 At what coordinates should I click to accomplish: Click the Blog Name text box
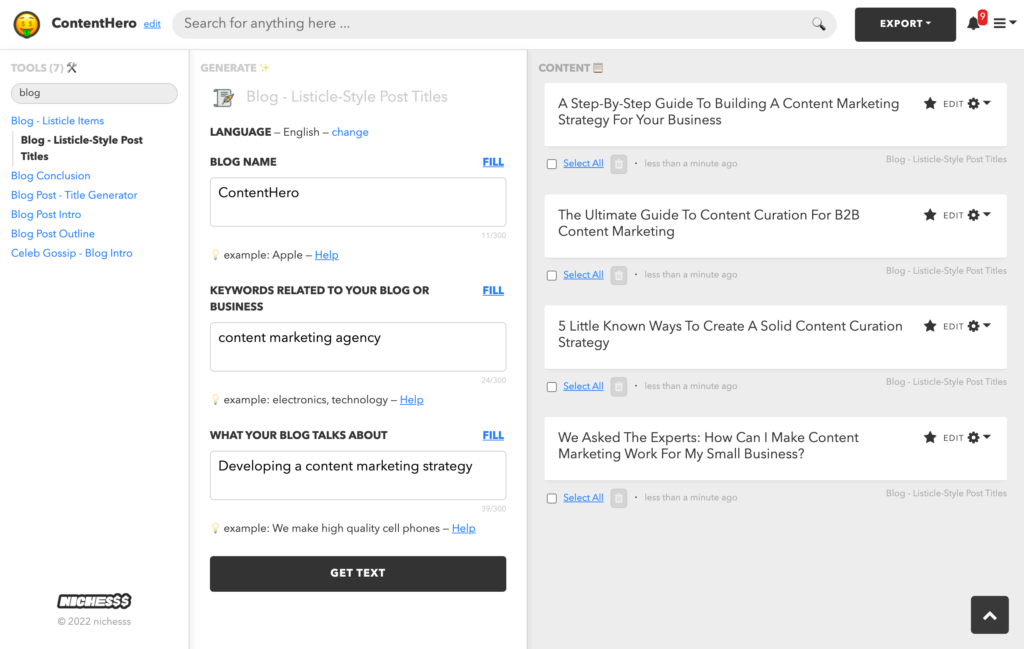click(x=358, y=202)
